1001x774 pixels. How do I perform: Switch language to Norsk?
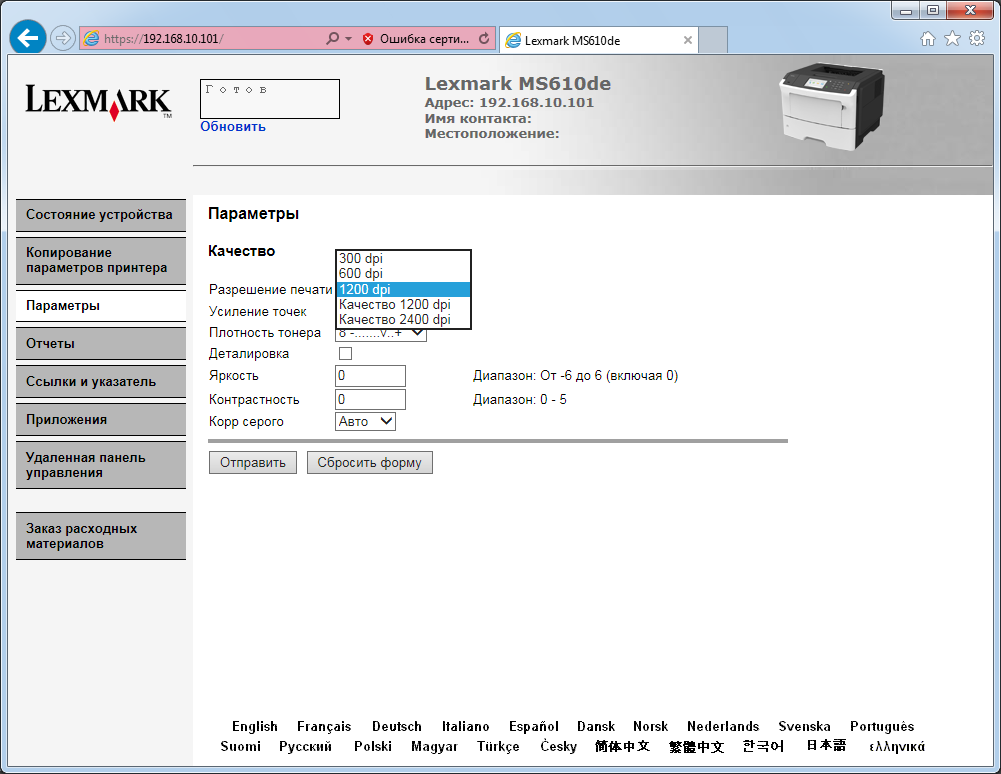pyautogui.click(x=651, y=726)
